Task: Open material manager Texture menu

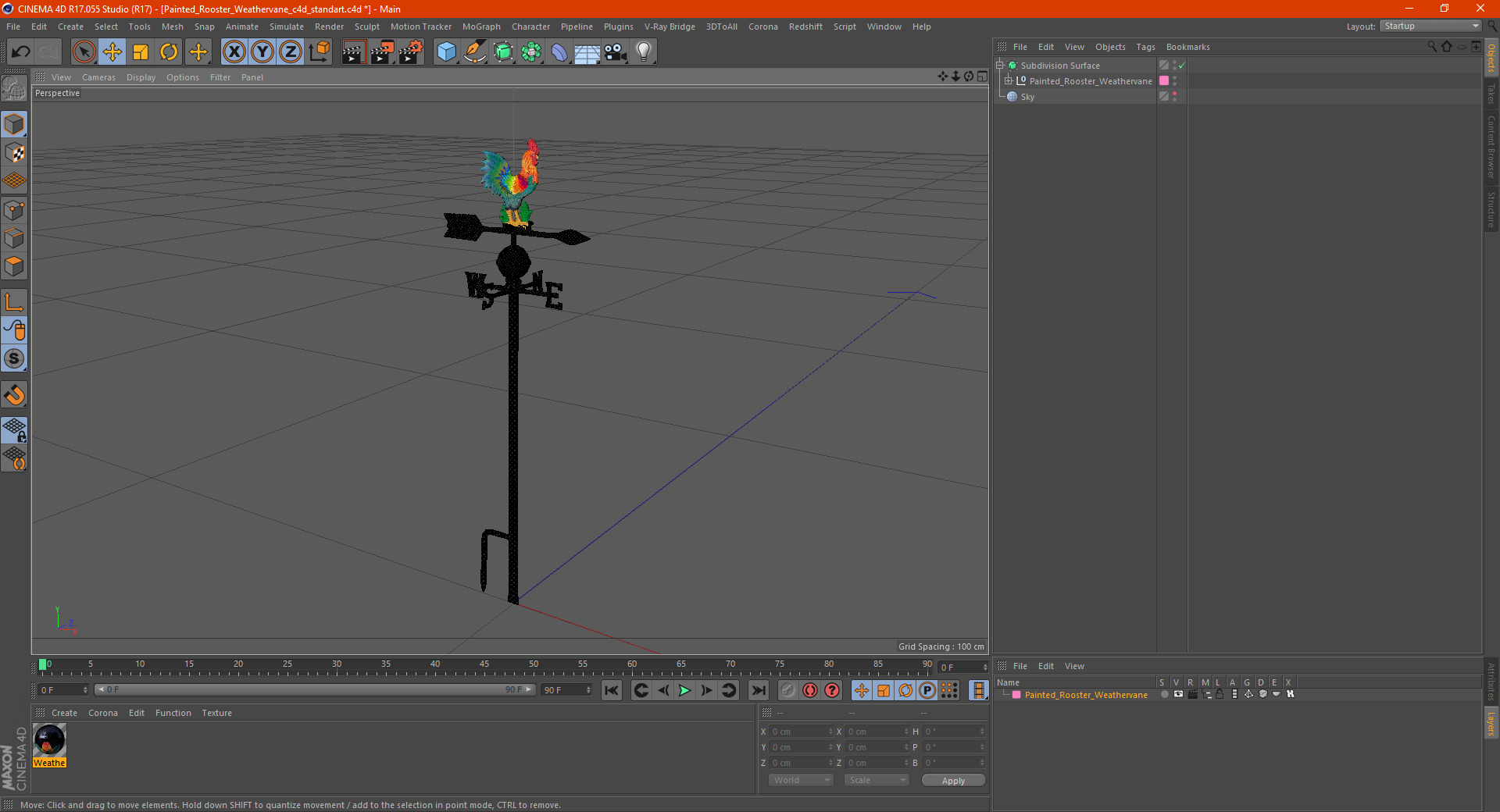Action: (216, 713)
